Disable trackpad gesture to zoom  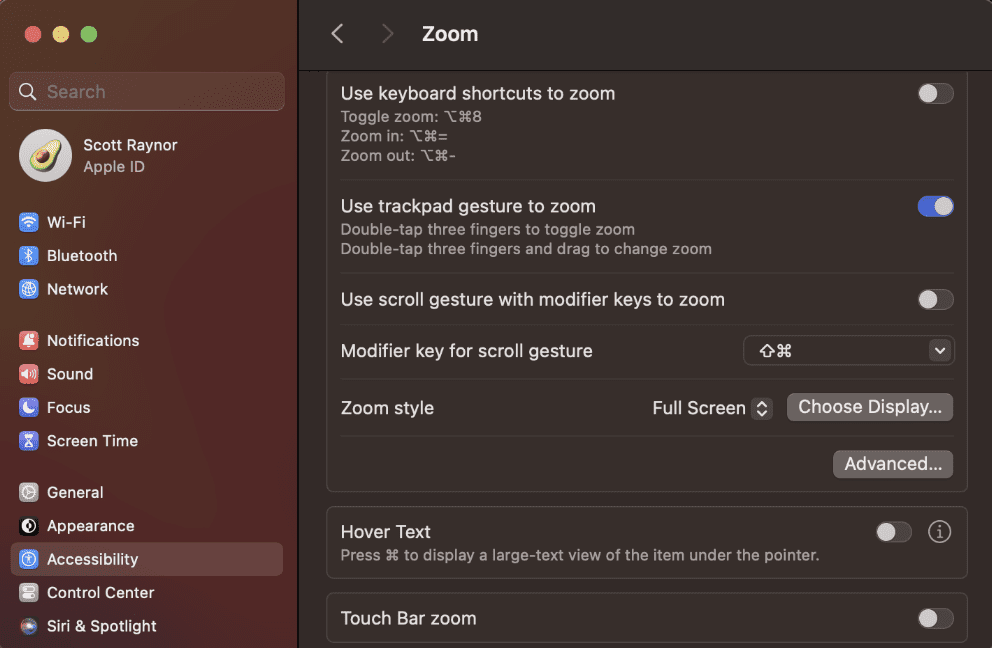click(935, 206)
